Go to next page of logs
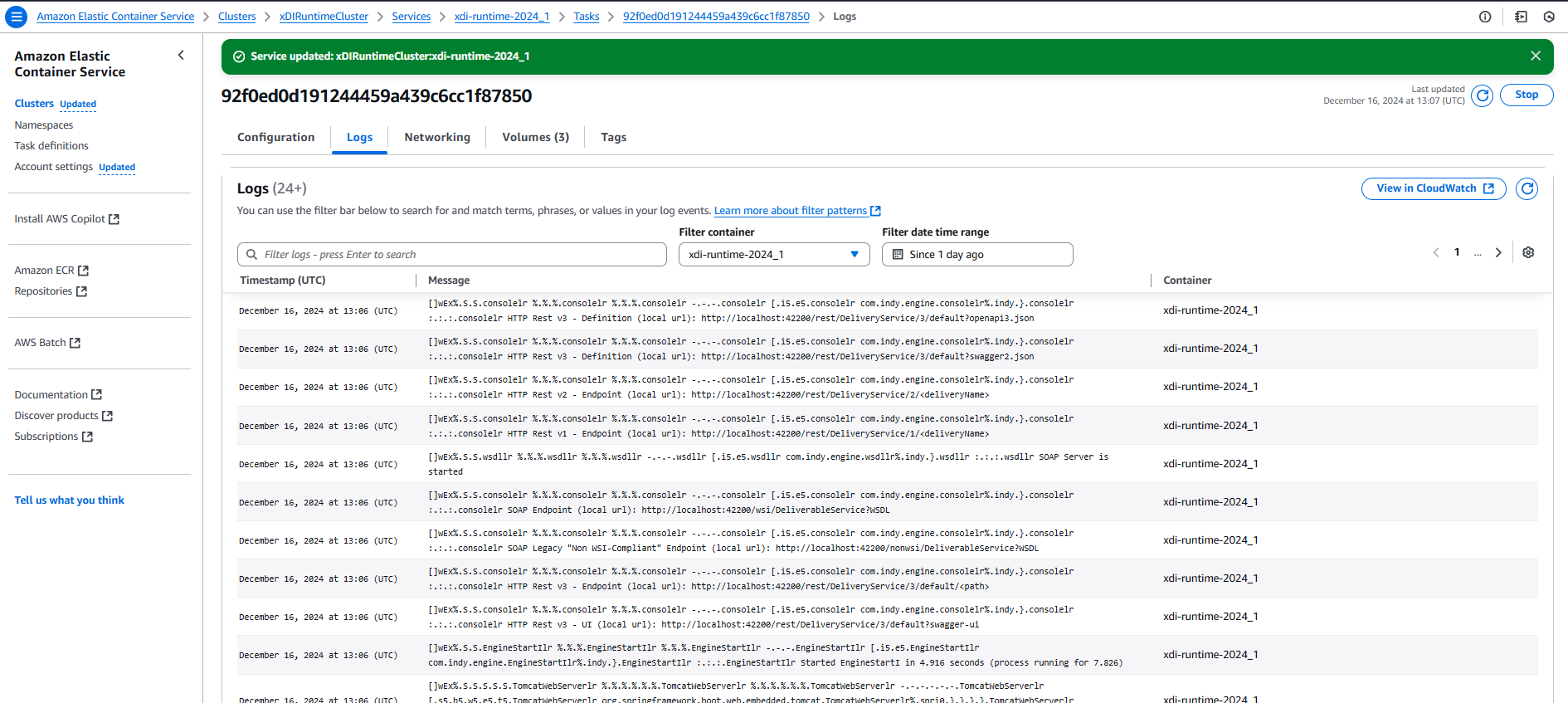The height and width of the screenshot is (703, 1568). (x=1498, y=252)
